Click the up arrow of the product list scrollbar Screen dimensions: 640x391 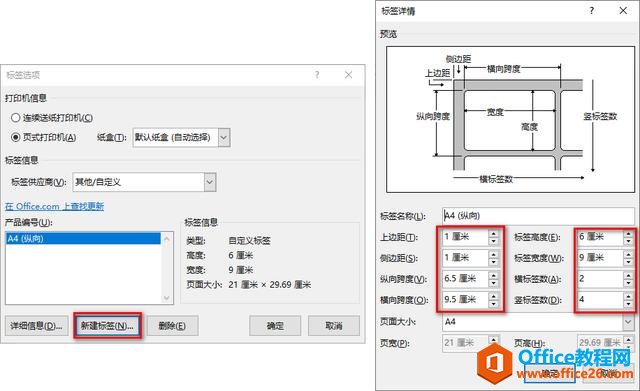click(x=167, y=238)
